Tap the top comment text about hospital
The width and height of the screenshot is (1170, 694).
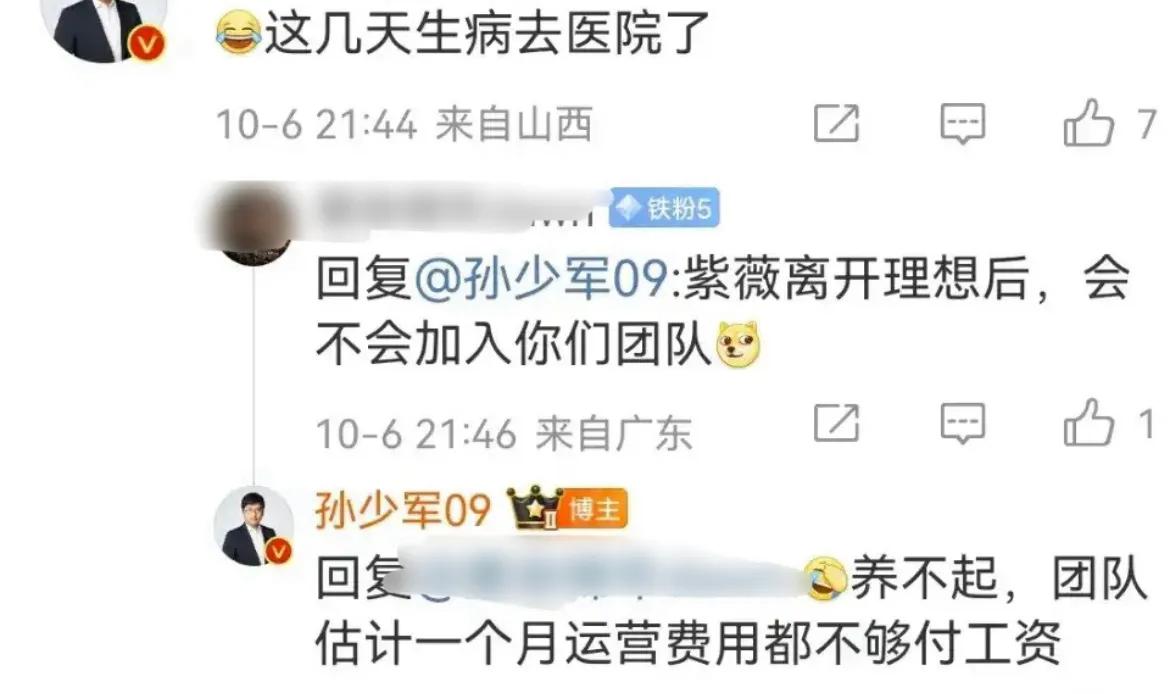pos(463,33)
